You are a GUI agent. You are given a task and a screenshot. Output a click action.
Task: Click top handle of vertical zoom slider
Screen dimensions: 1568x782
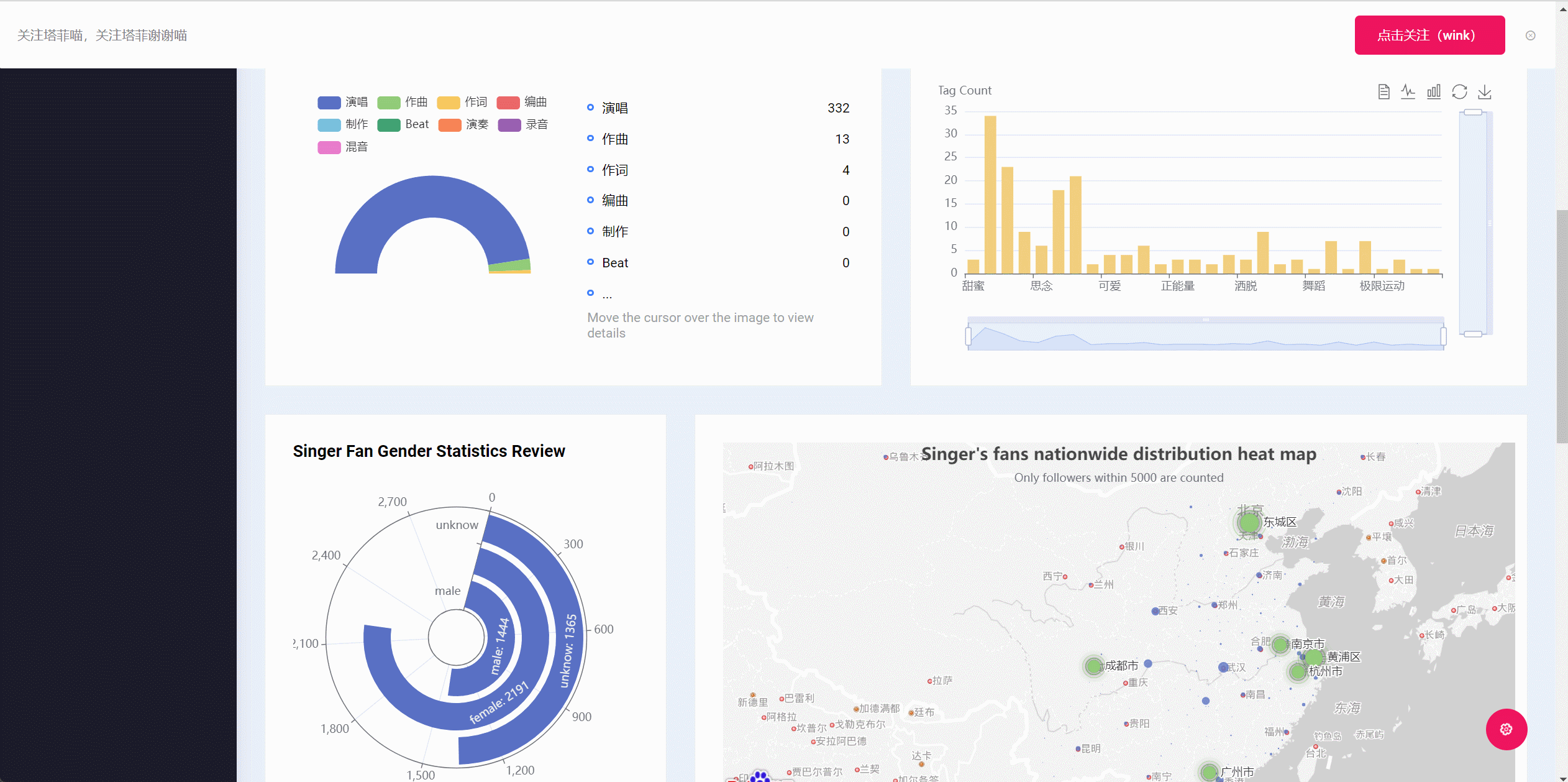(1473, 113)
